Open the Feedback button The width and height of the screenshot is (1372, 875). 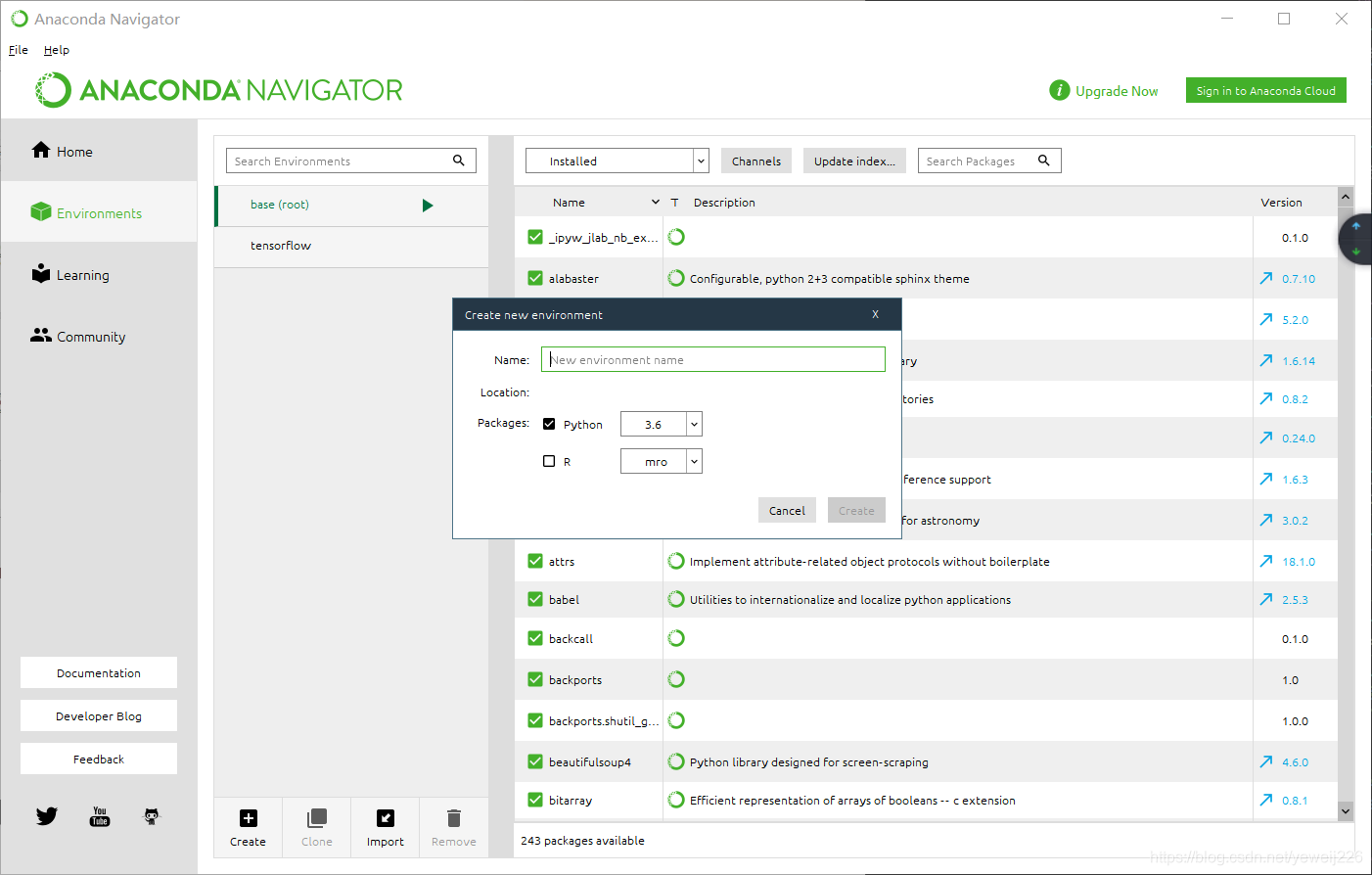(99, 759)
